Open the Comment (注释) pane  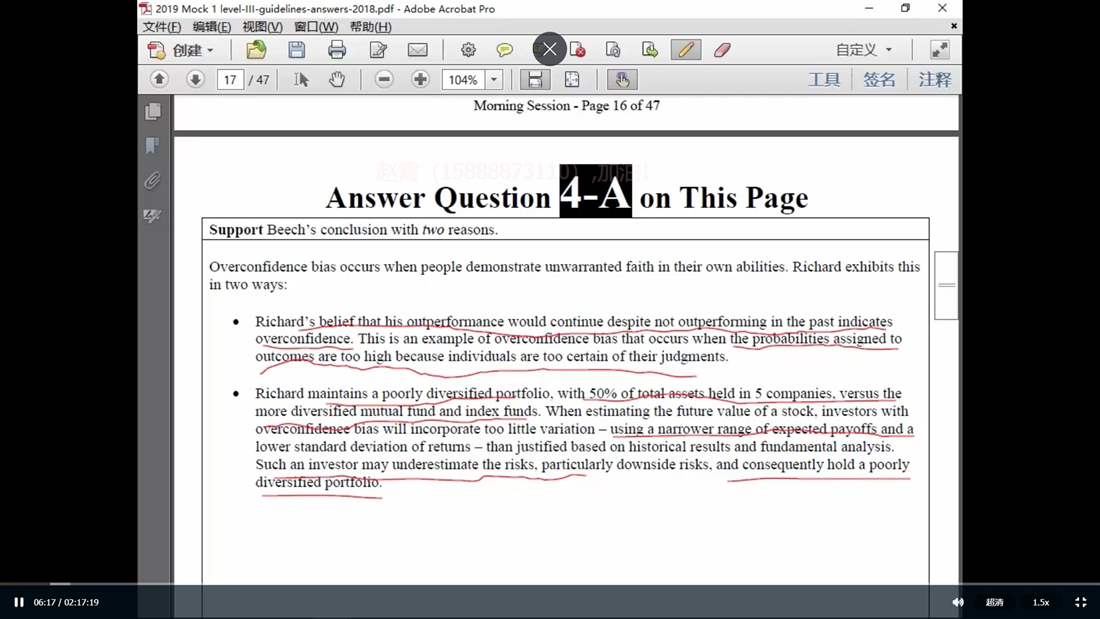click(x=934, y=79)
